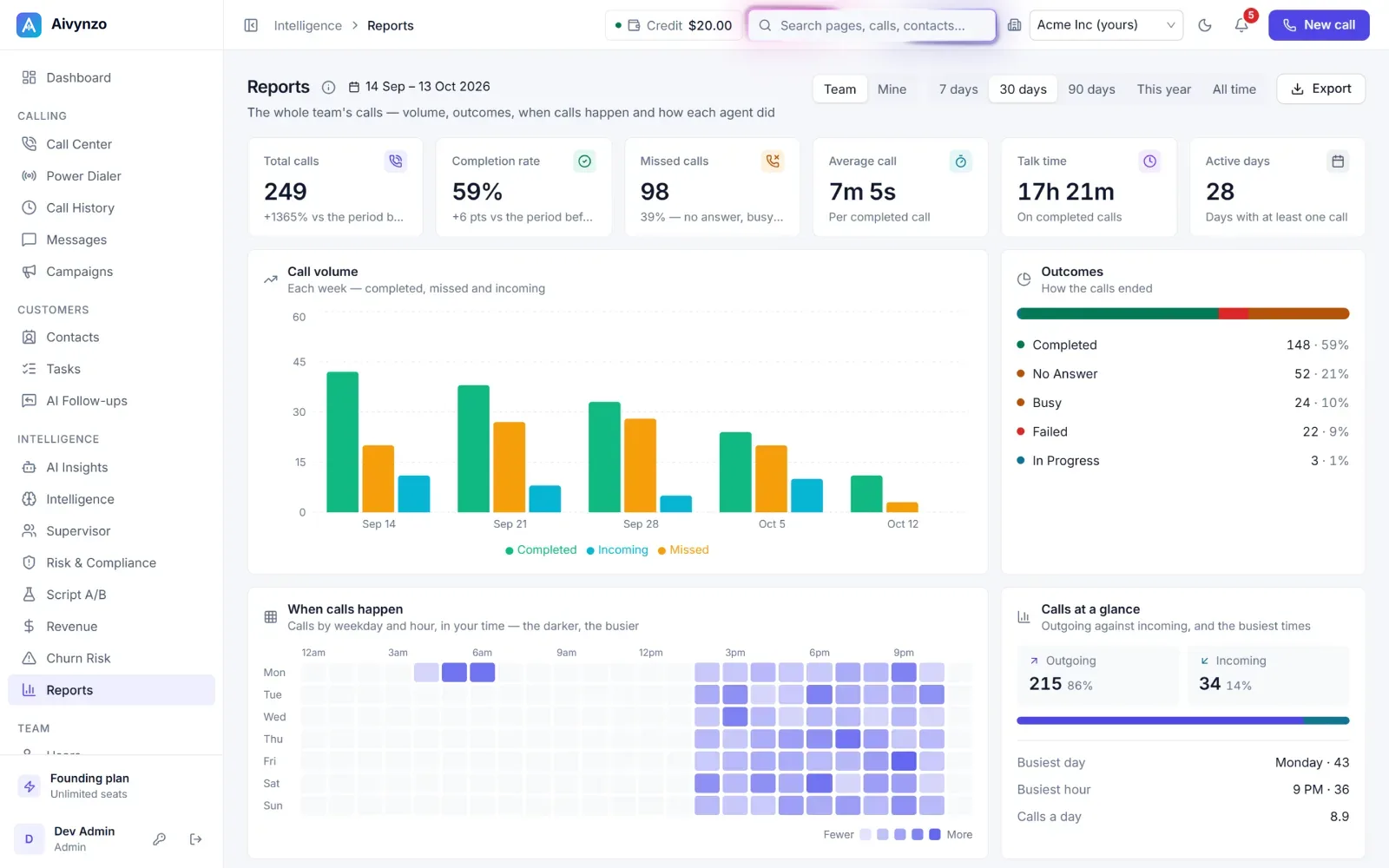Open Dev Admin profile avatar

tap(29, 839)
